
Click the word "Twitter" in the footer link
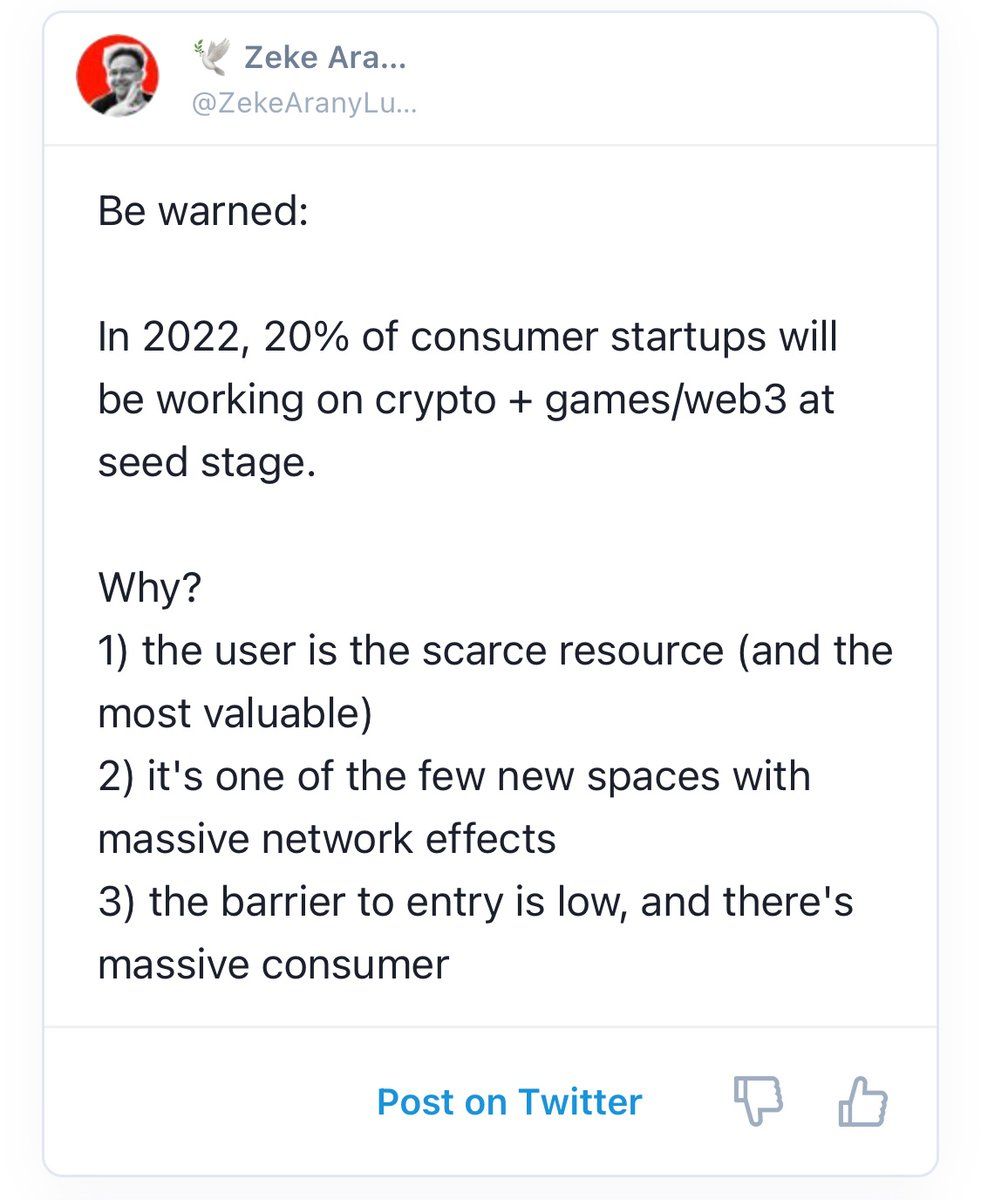(579, 1102)
